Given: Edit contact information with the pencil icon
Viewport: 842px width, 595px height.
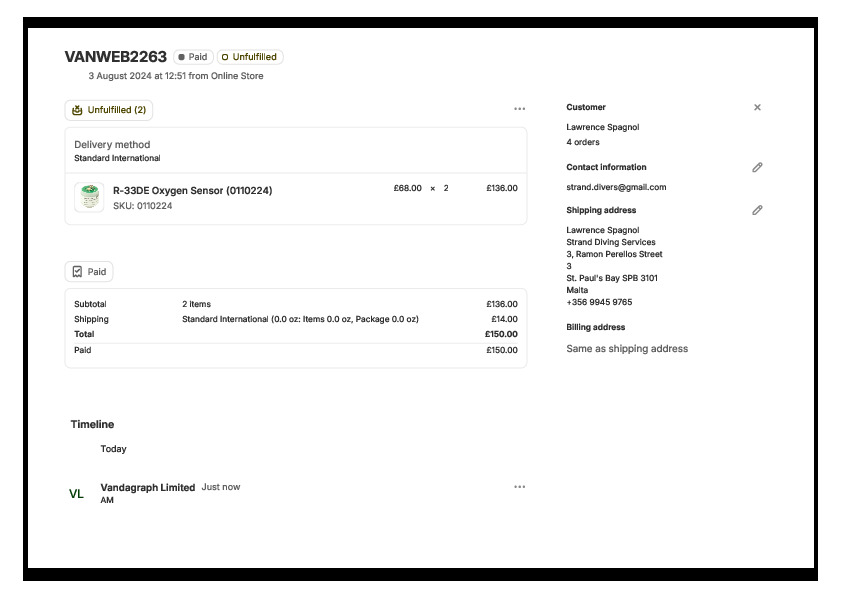Looking at the screenshot, I should (x=757, y=167).
